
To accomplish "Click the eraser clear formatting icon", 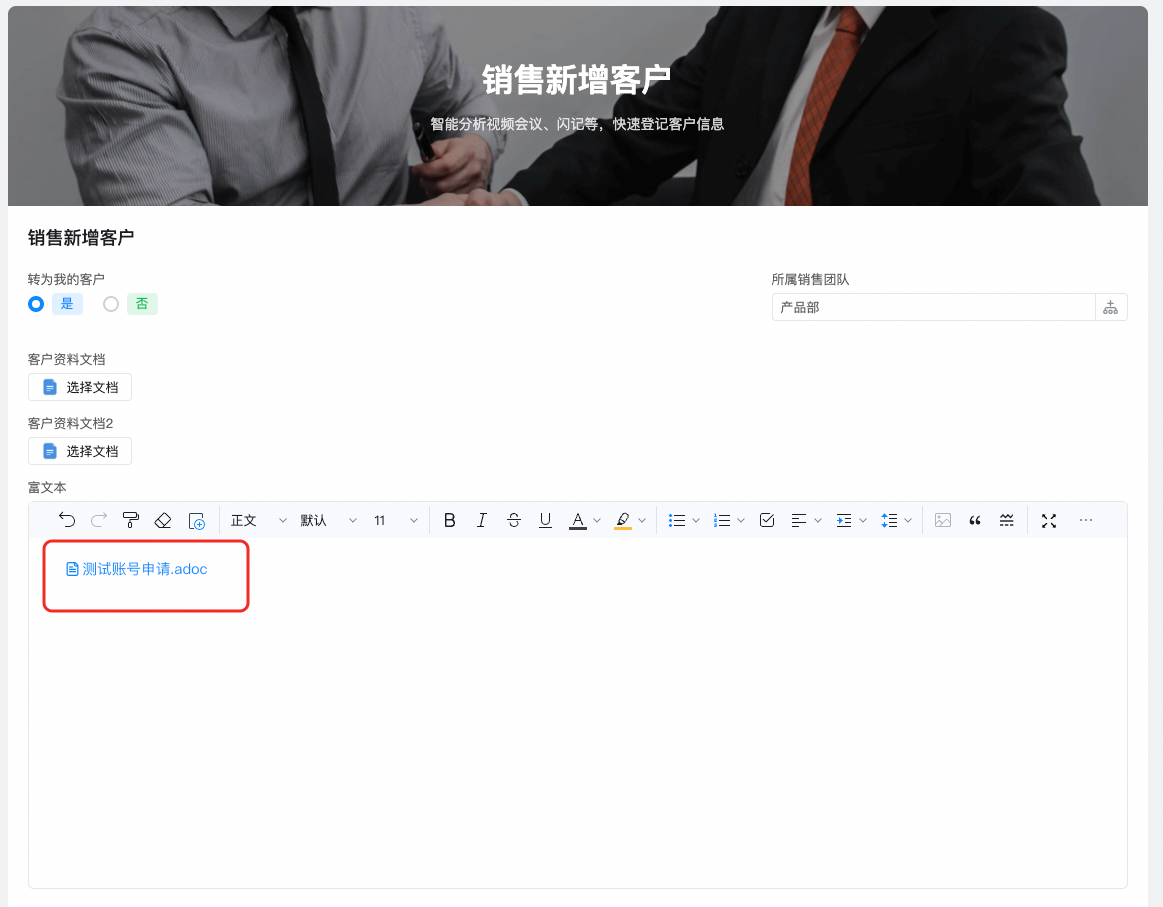I will (x=163, y=520).
